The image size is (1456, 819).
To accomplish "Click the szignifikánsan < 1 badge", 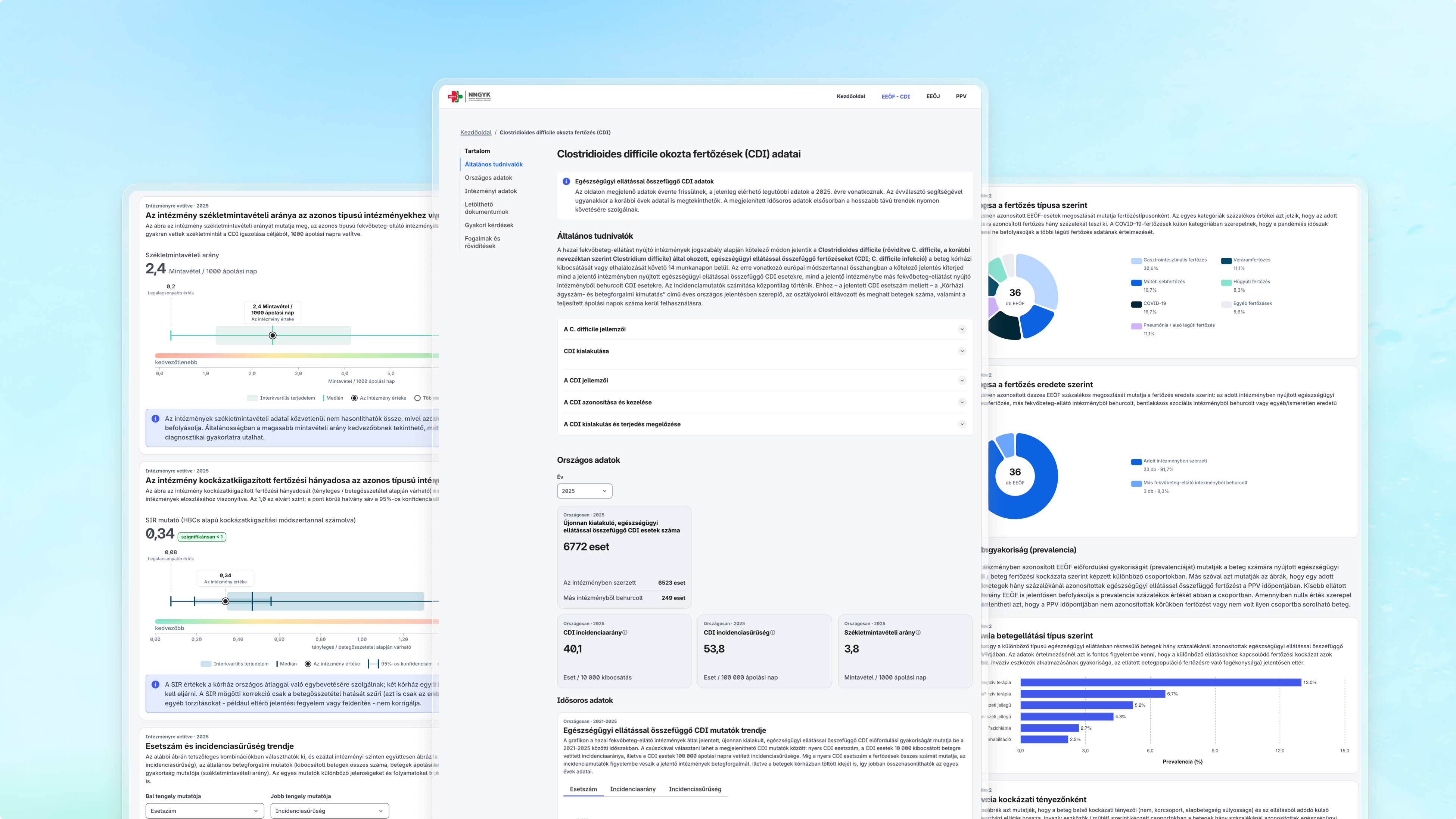I will coord(202,537).
